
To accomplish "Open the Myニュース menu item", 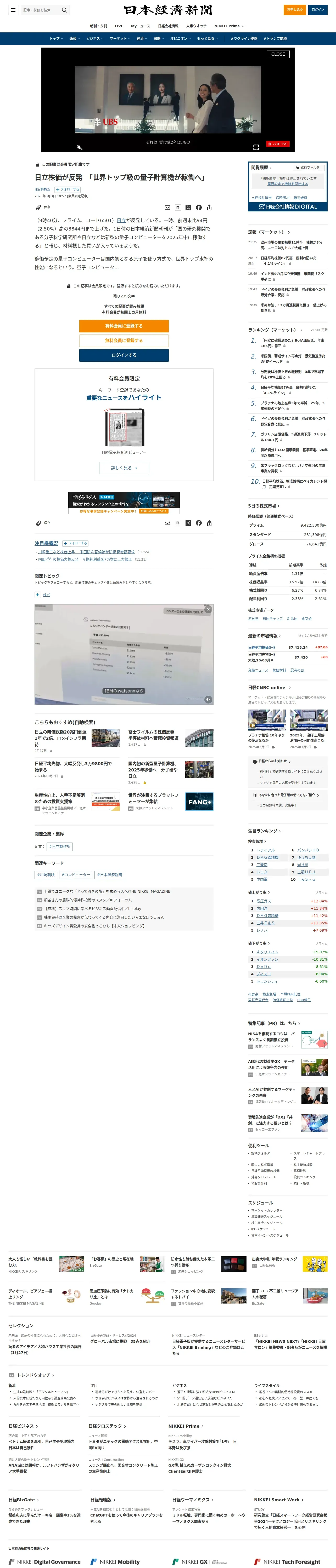I will [140, 26].
